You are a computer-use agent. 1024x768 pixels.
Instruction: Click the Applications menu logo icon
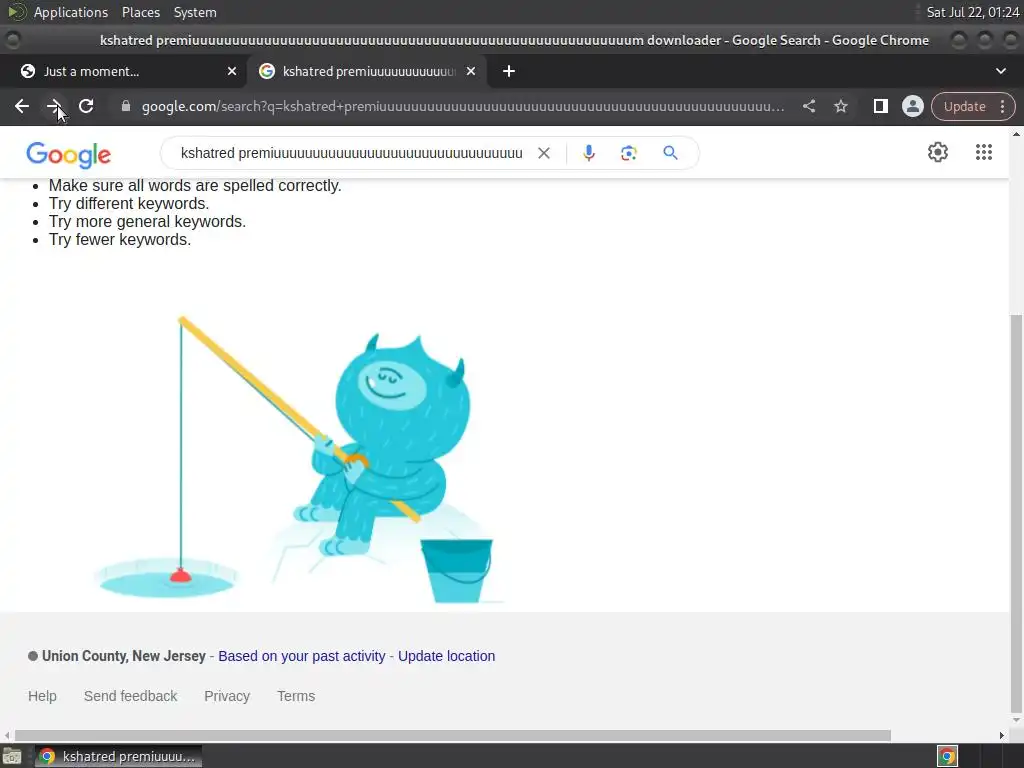16,12
